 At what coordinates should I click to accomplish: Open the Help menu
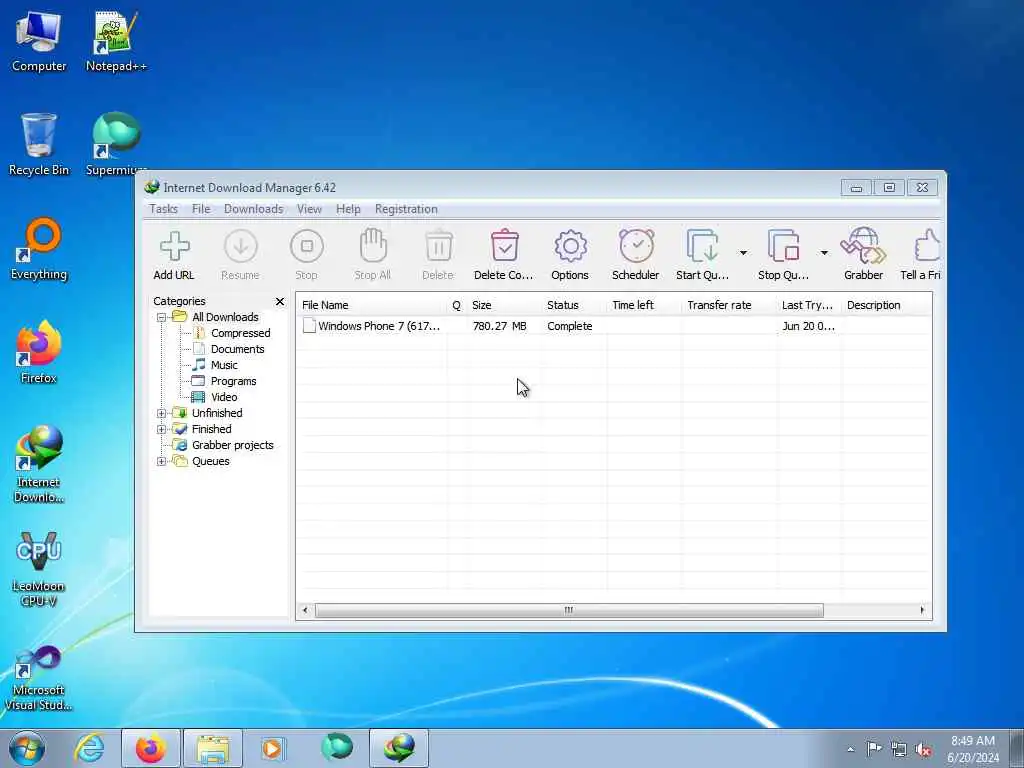pyautogui.click(x=348, y=209)
